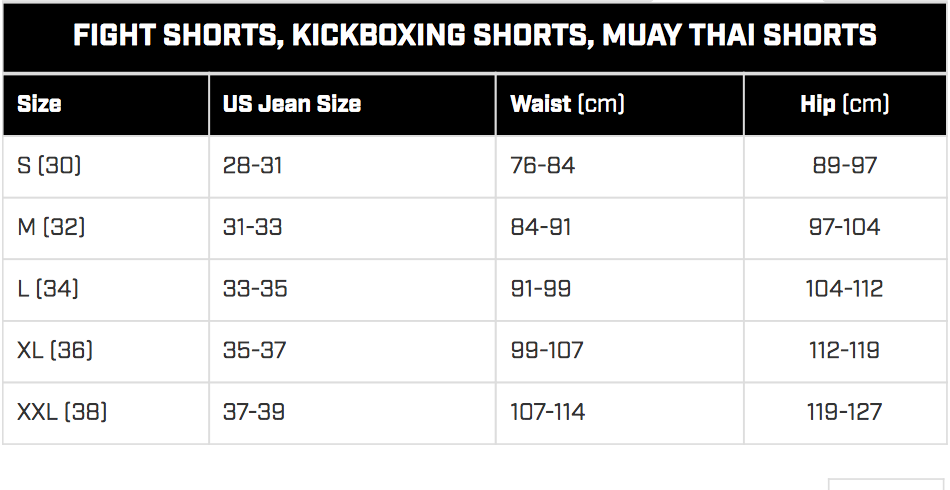Click the 33-35 jean size cell
Screen dimensions: 950x490
(x=352, y=290)
